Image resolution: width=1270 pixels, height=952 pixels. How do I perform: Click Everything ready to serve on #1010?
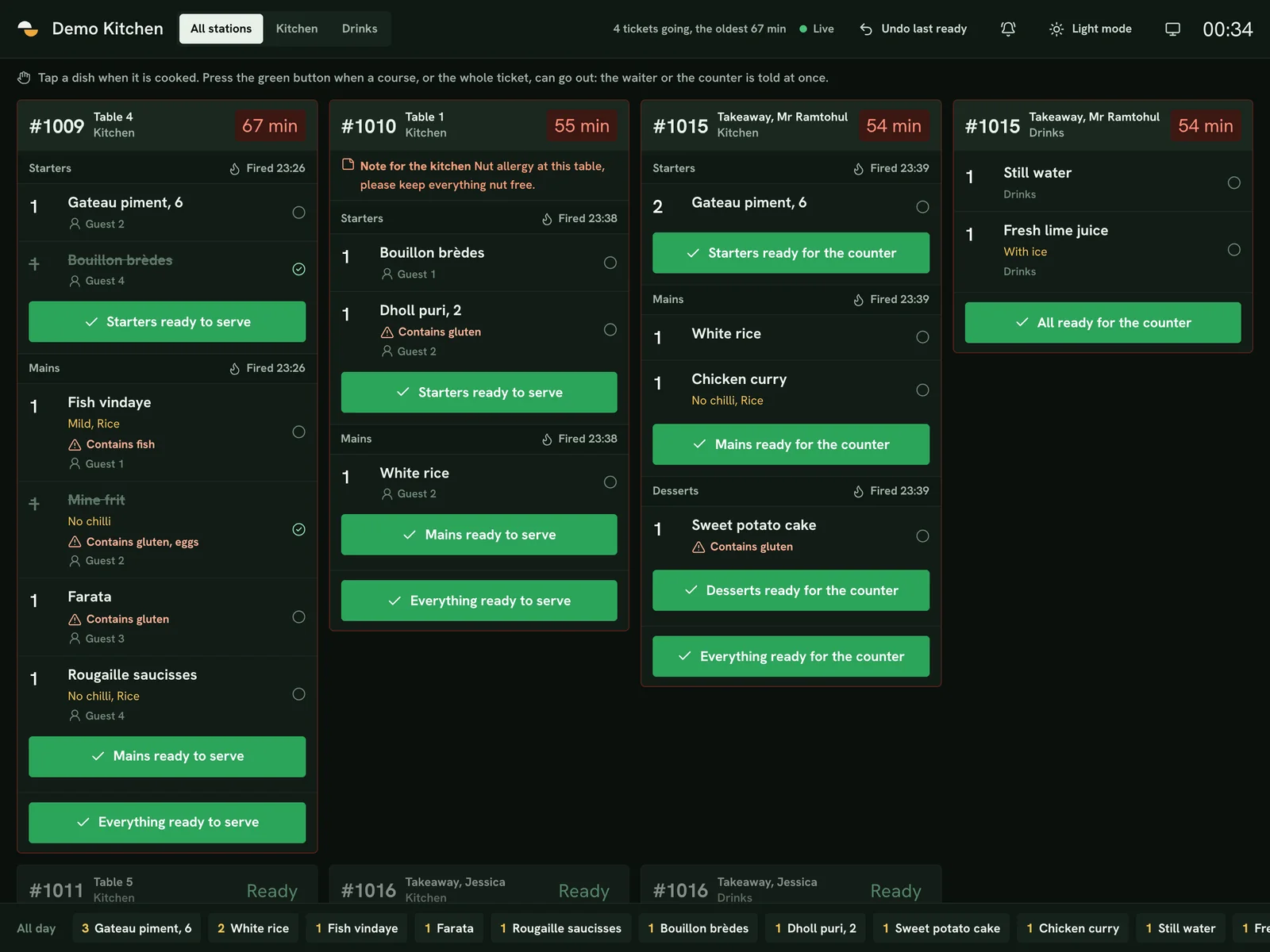pyautogui.click(x=479, y=601)
